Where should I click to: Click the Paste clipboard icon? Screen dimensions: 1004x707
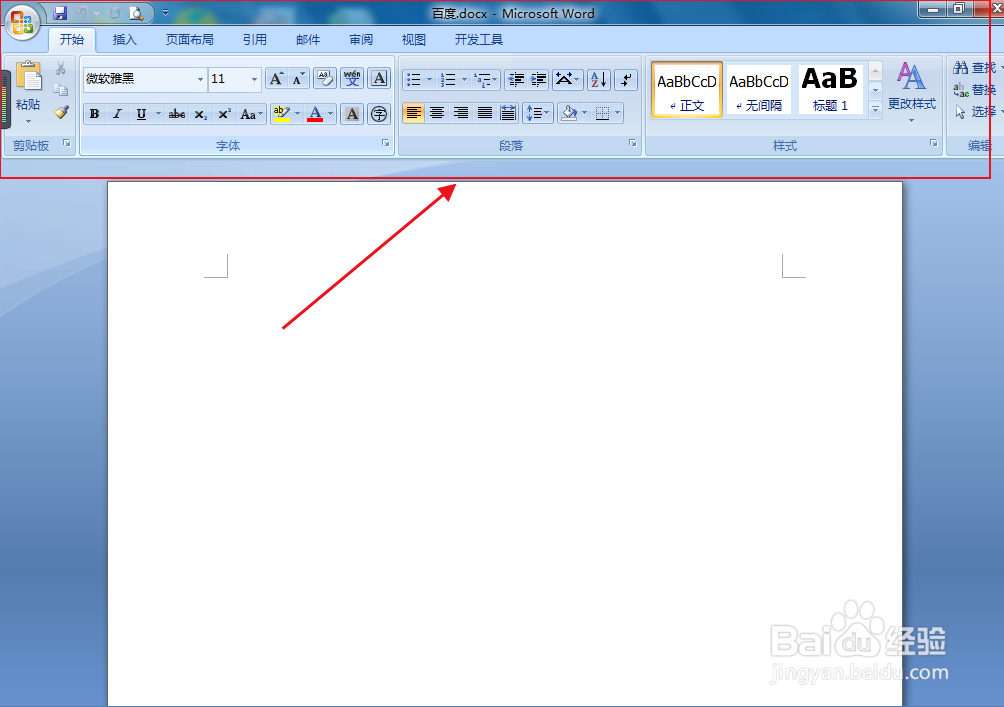point(28,77)
